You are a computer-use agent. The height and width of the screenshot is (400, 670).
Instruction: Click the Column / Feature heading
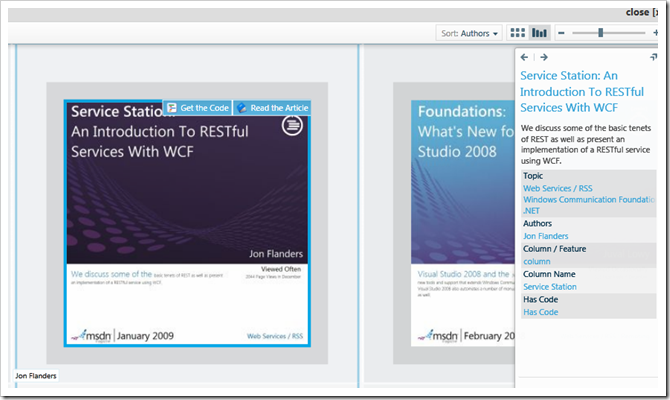555,249
